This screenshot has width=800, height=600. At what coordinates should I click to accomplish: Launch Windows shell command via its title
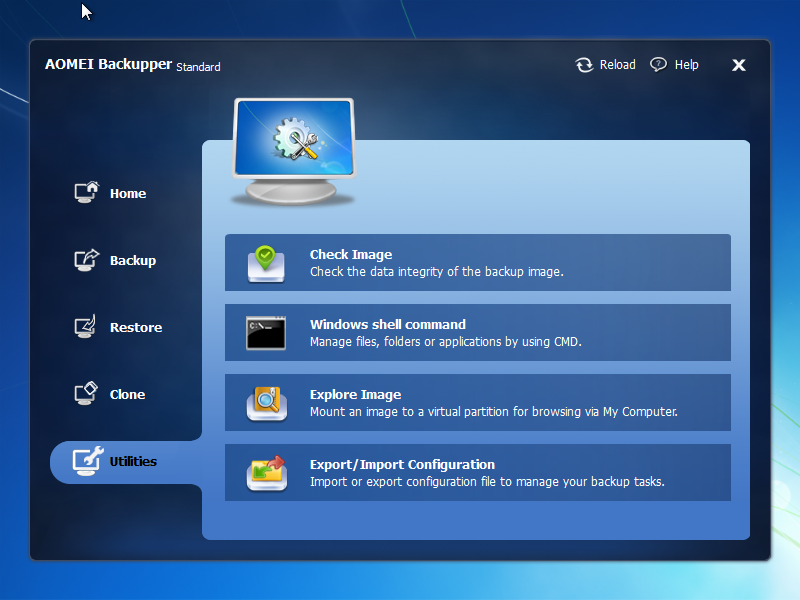[388, 325]
